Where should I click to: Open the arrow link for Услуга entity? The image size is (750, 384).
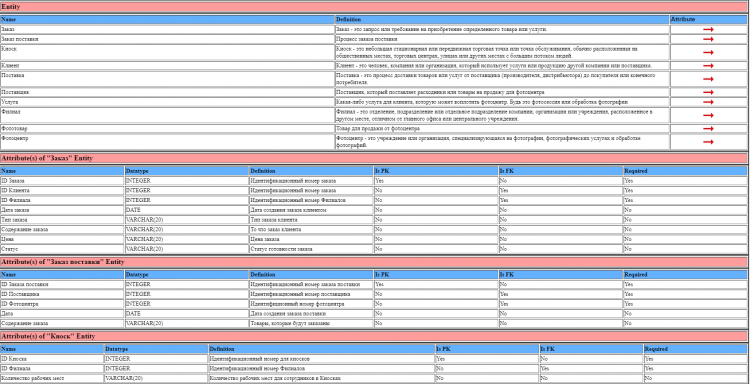coord(708,102)
